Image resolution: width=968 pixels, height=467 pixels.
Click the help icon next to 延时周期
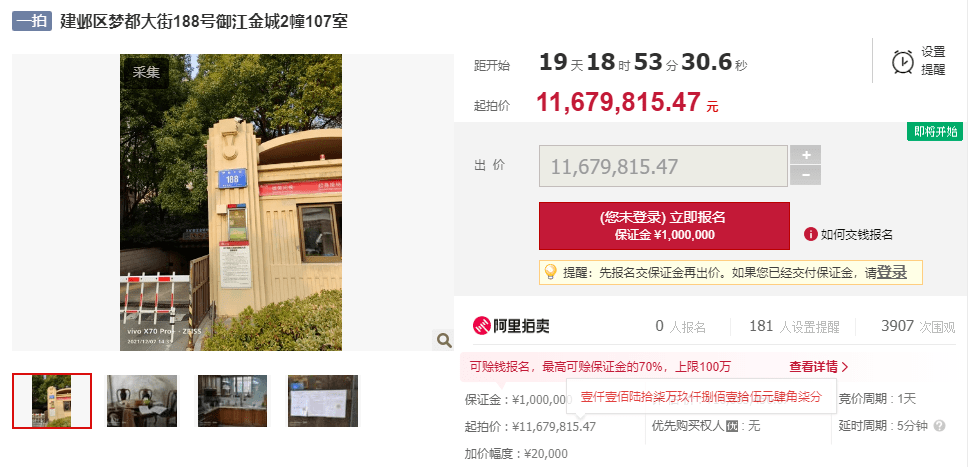coord(940,426)
